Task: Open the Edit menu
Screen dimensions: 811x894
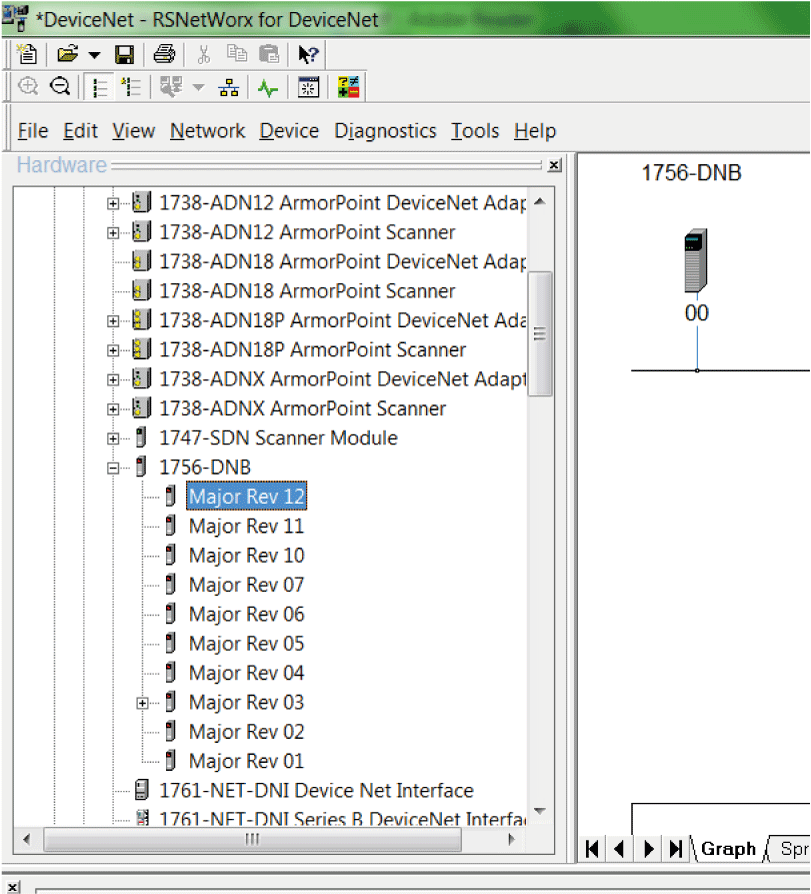Action: tap(80, 131)
